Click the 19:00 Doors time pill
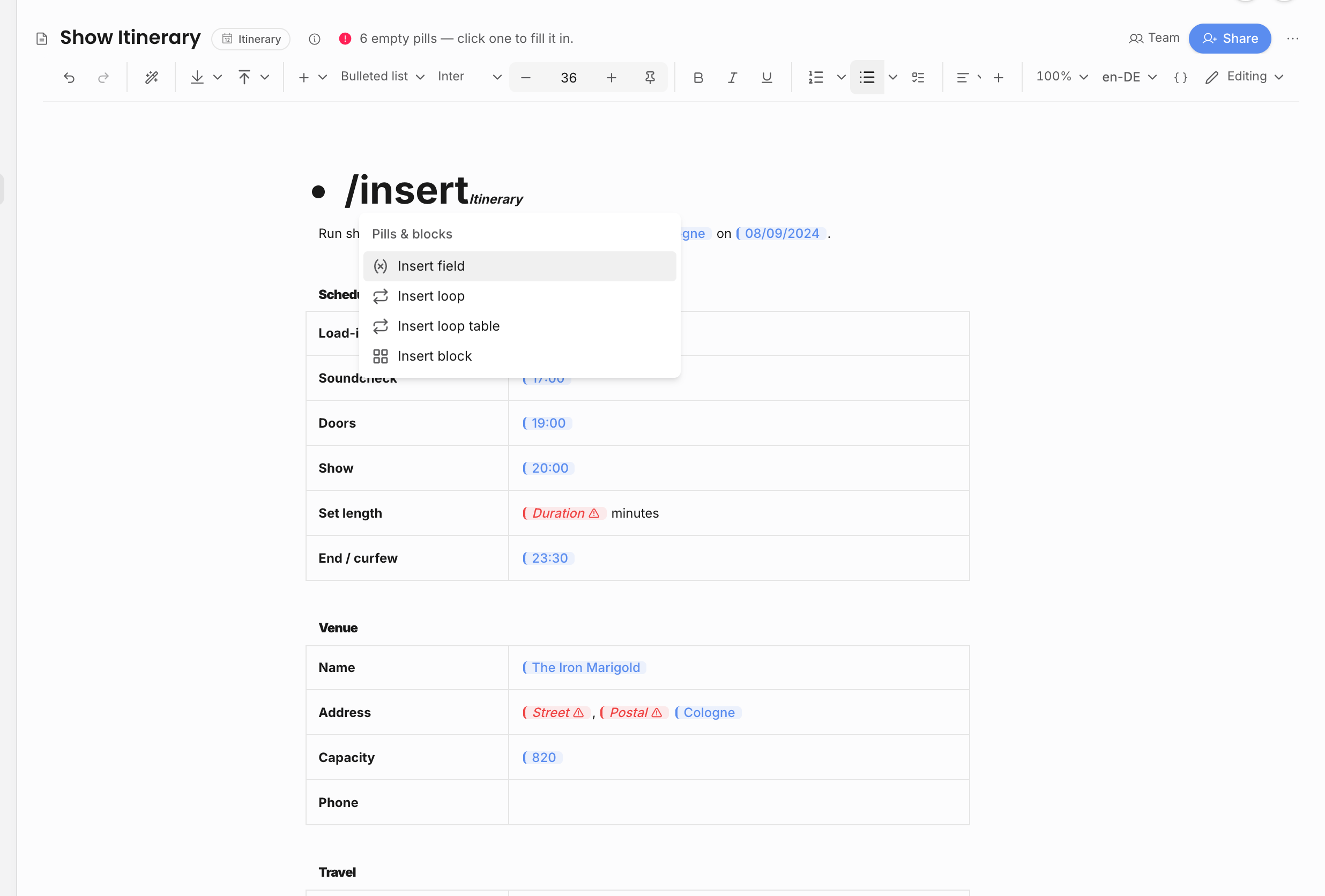 tap(547, 423)
